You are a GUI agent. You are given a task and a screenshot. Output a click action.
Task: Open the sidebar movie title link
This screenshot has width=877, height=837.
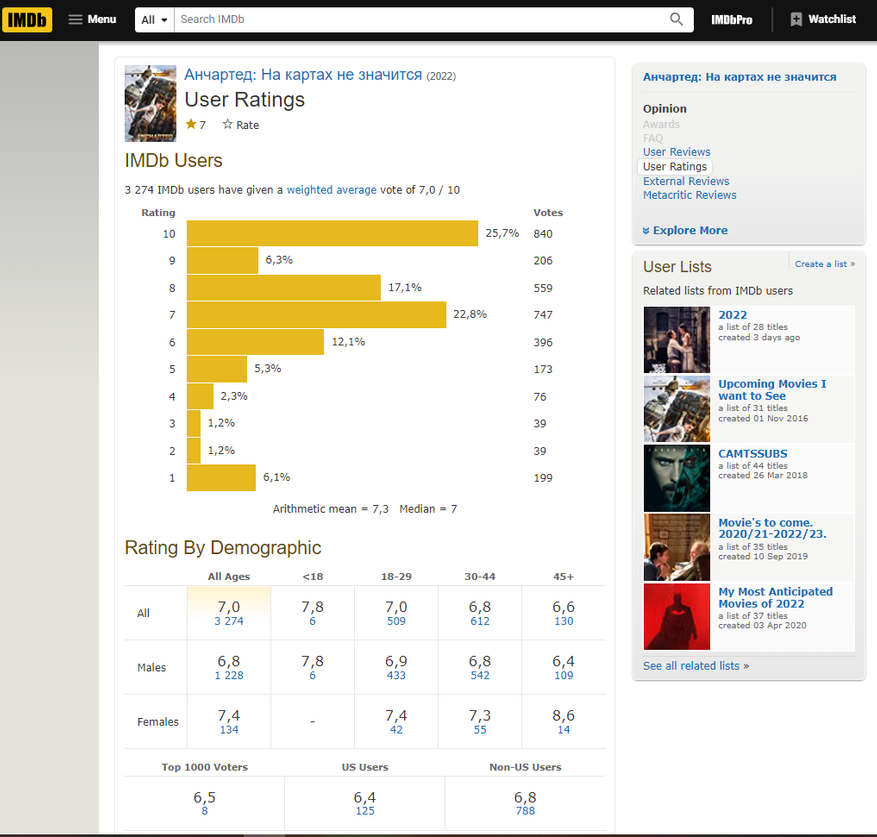(x=739, y=77)
